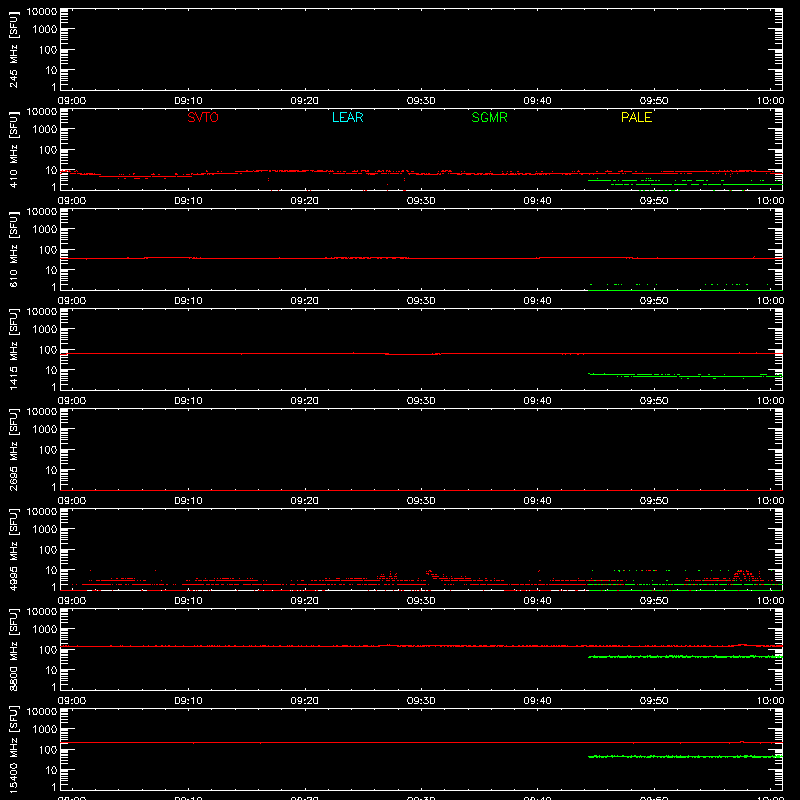Click 09:00 label under the 8800 MHz panel

pyautogui.click(x=72, y=701)
